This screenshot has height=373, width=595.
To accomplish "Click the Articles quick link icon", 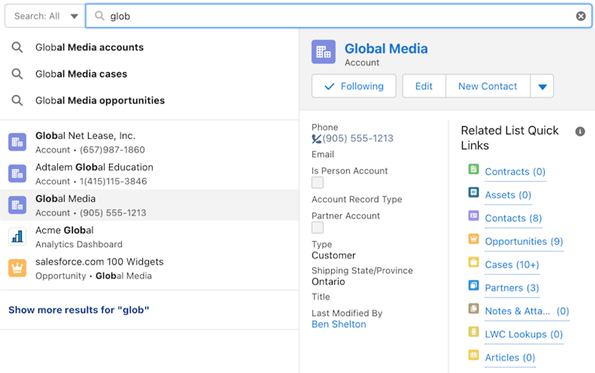I will point(474,355).
